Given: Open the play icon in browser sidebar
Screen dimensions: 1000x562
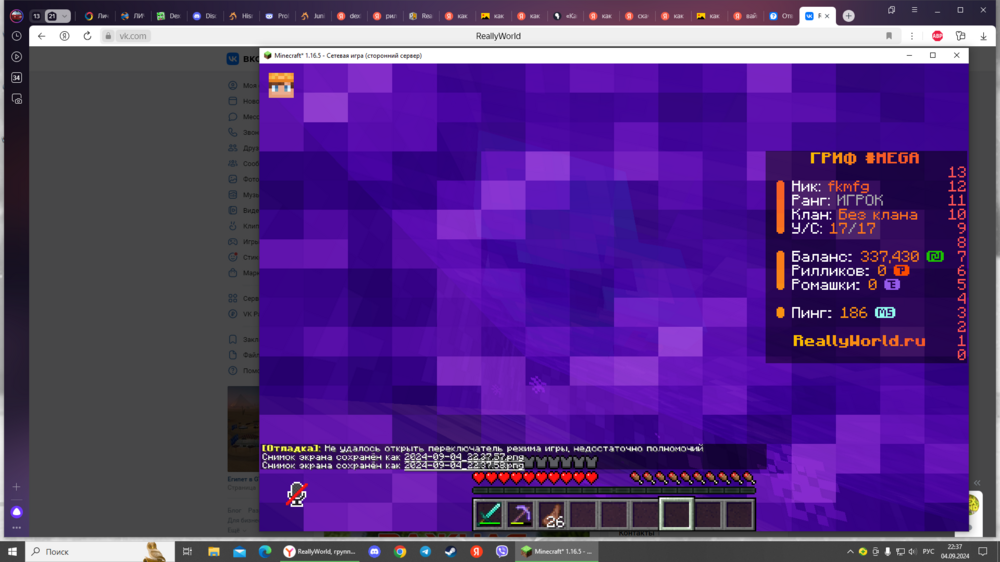Looking at the screenshot, I should click(x=17, y=57).
